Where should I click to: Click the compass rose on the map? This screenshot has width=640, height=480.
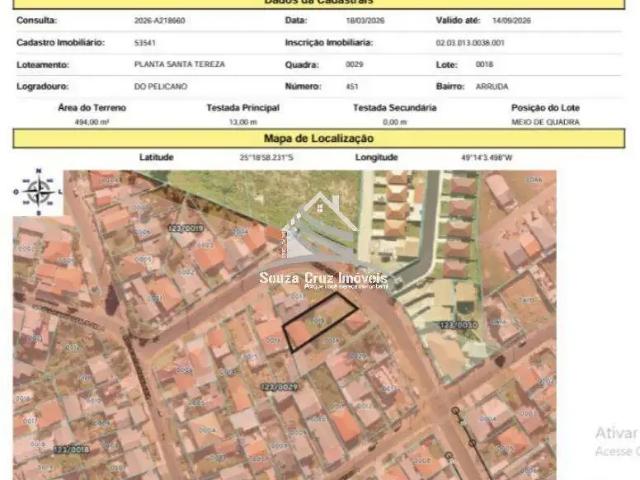click(38, 192)
